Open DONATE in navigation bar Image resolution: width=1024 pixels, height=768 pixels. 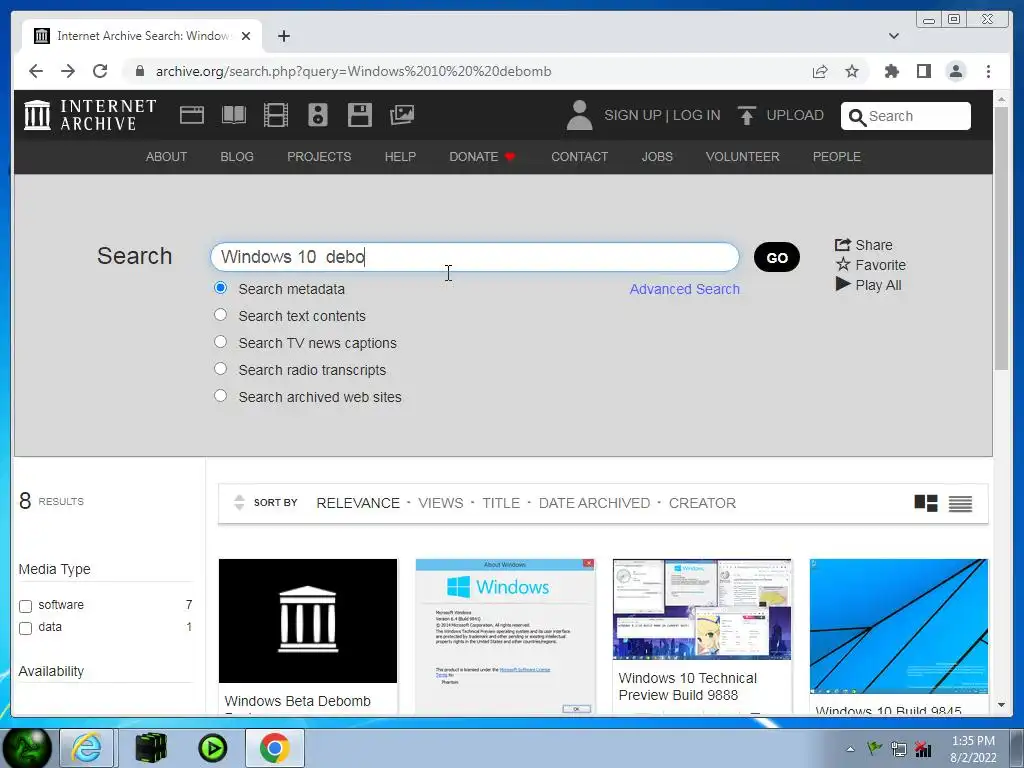(483, 157)
